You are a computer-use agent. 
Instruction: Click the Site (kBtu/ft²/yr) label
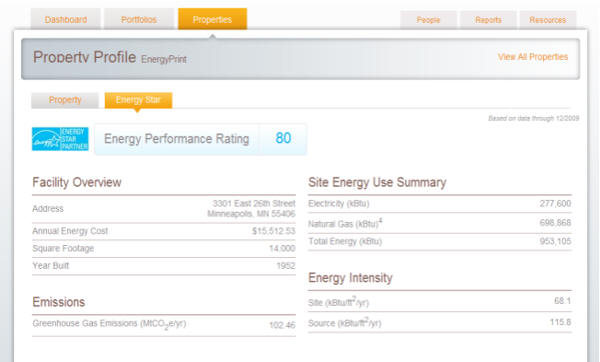(338, 302)
